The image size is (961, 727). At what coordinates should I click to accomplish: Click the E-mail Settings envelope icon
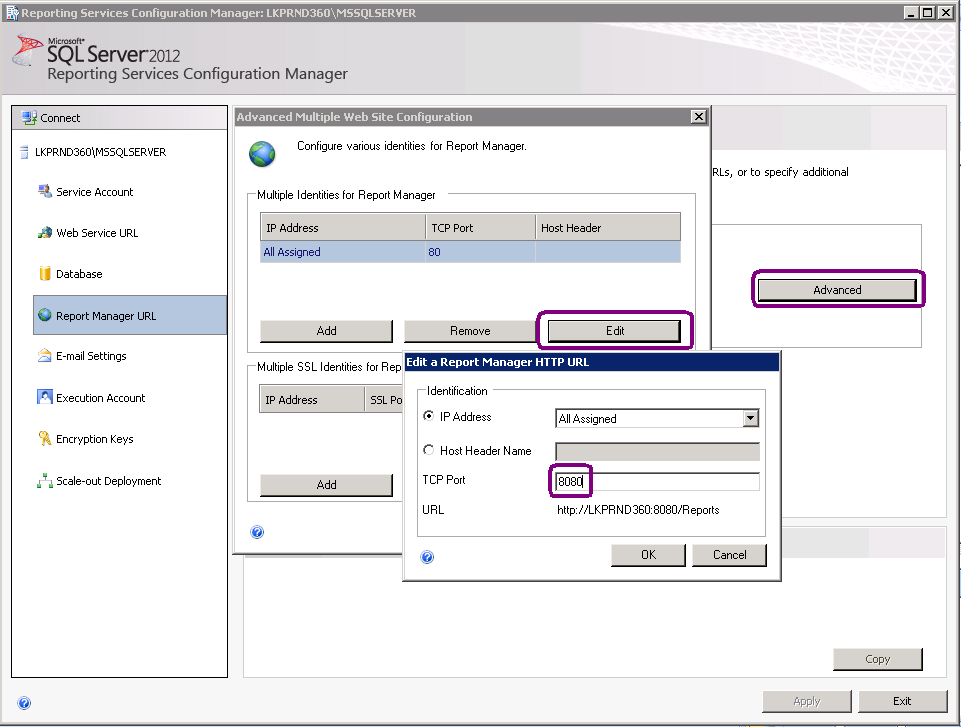click(45, 356)
